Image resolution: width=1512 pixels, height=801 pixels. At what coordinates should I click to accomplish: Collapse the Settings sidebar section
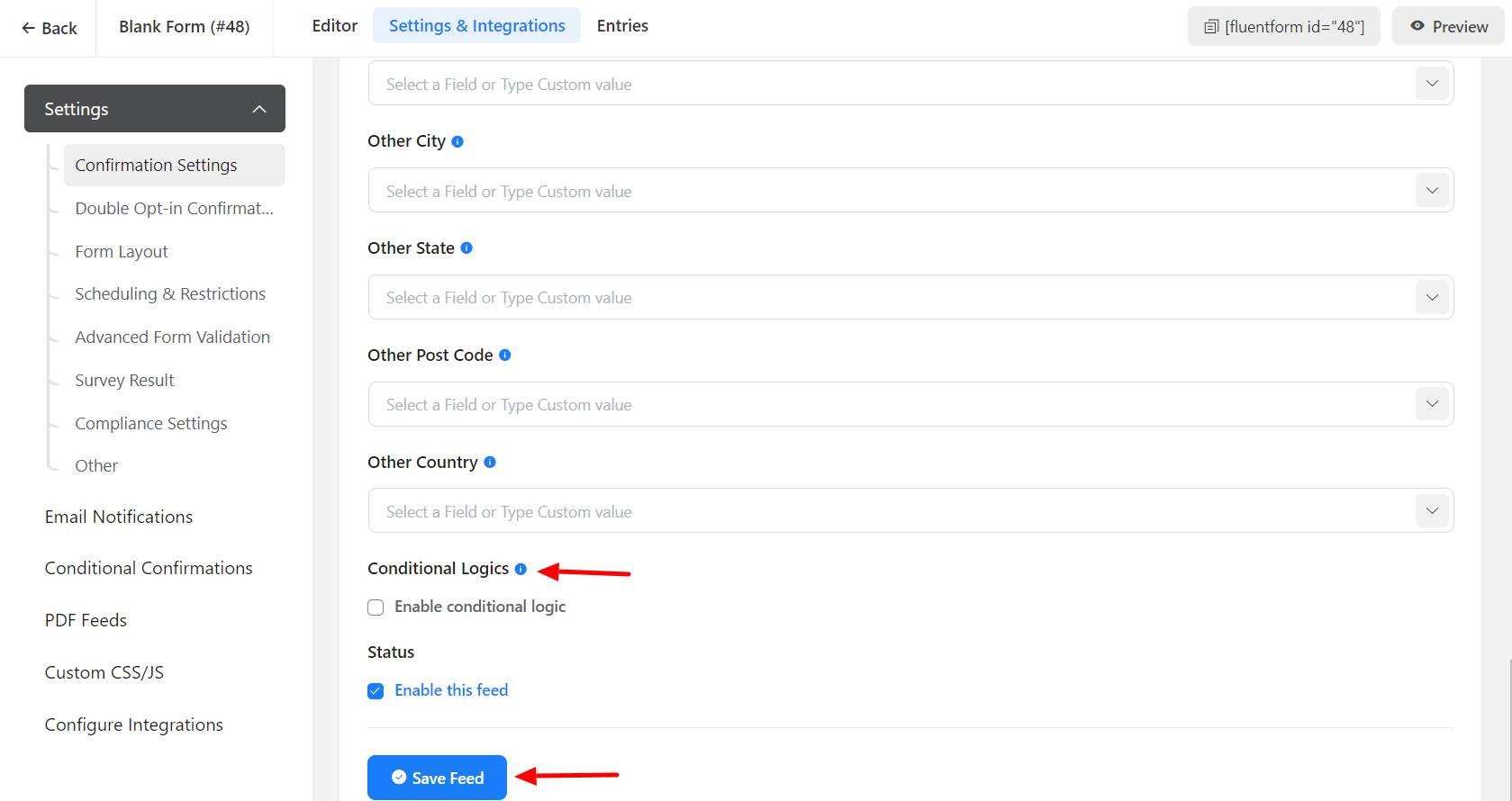[x=259, y=109]
